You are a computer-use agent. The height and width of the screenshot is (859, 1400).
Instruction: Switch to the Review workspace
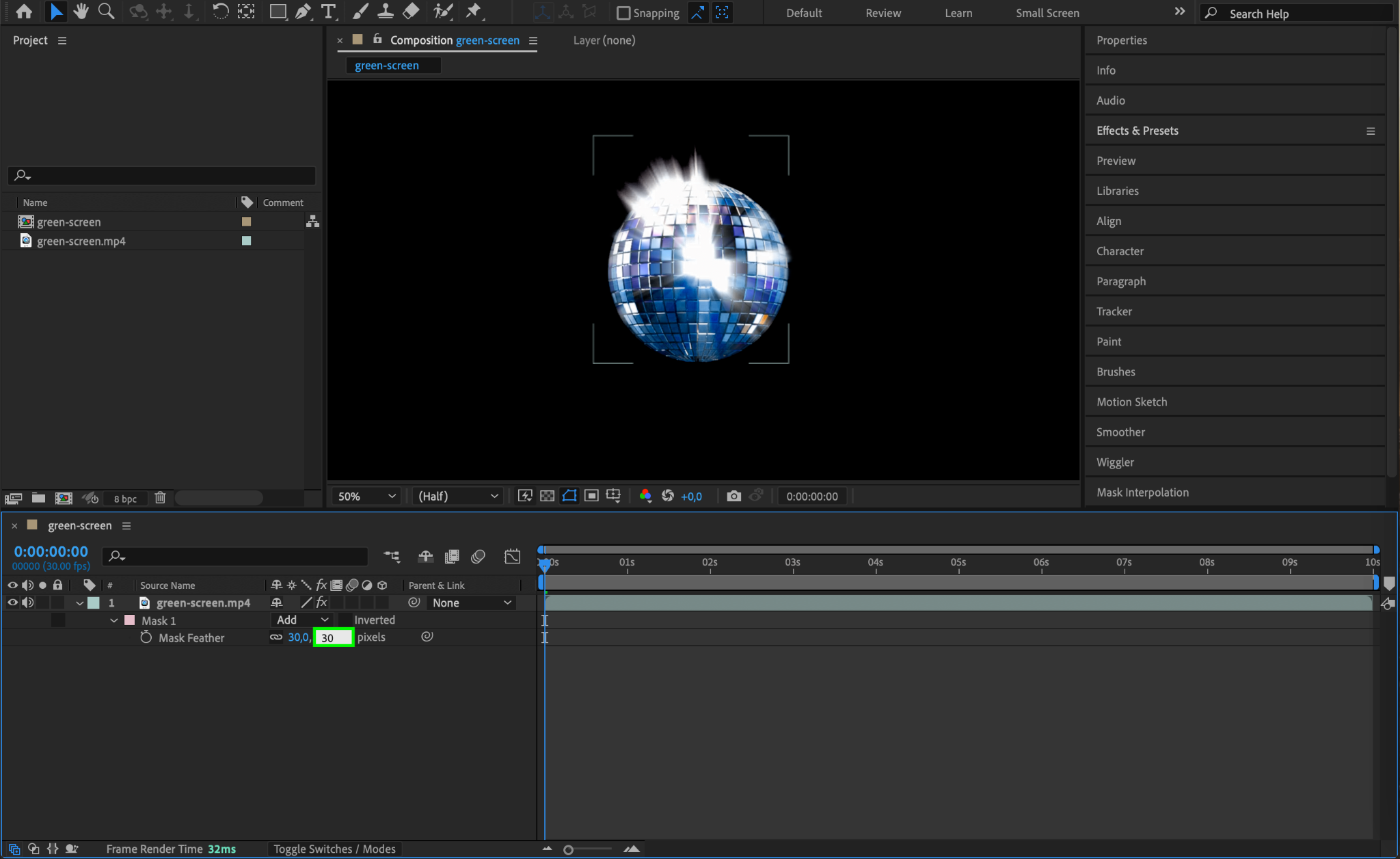883,13
